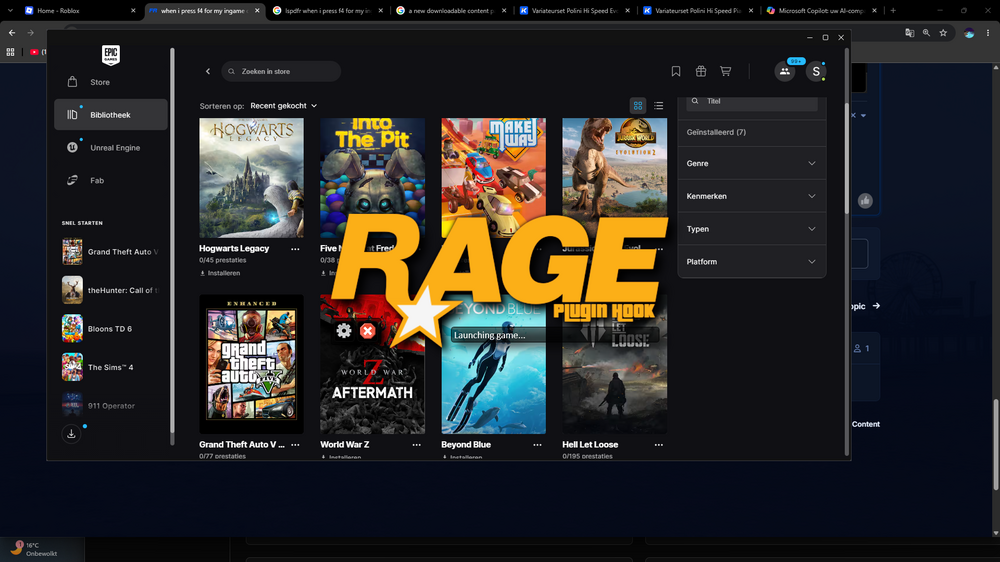Switch to a new downloadable content tab

451,11
